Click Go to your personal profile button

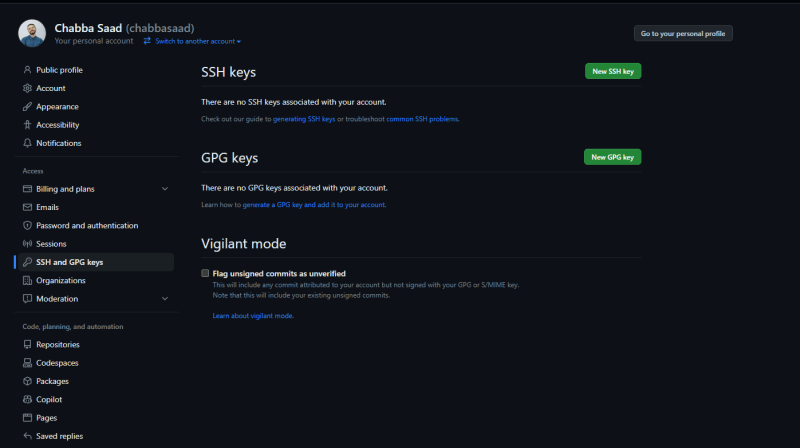[x=683, y=34]
